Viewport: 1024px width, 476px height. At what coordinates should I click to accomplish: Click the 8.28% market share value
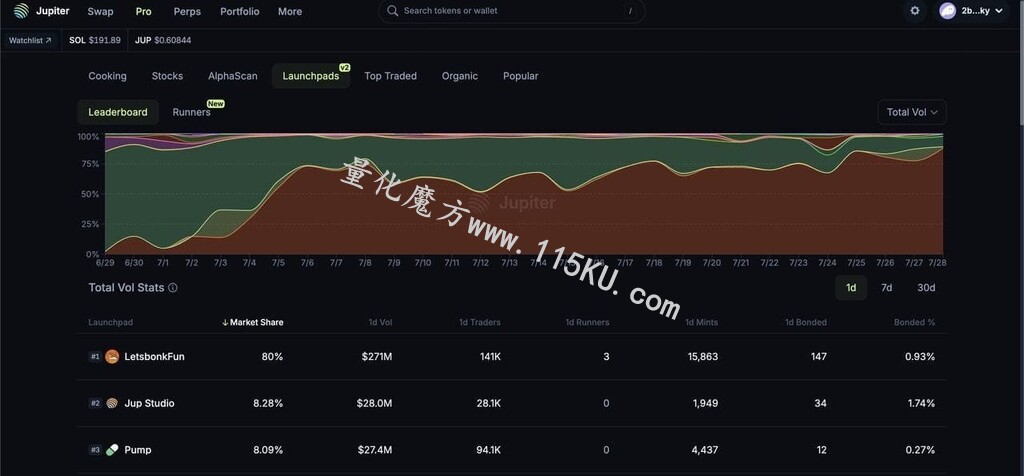tap(268, 404)
